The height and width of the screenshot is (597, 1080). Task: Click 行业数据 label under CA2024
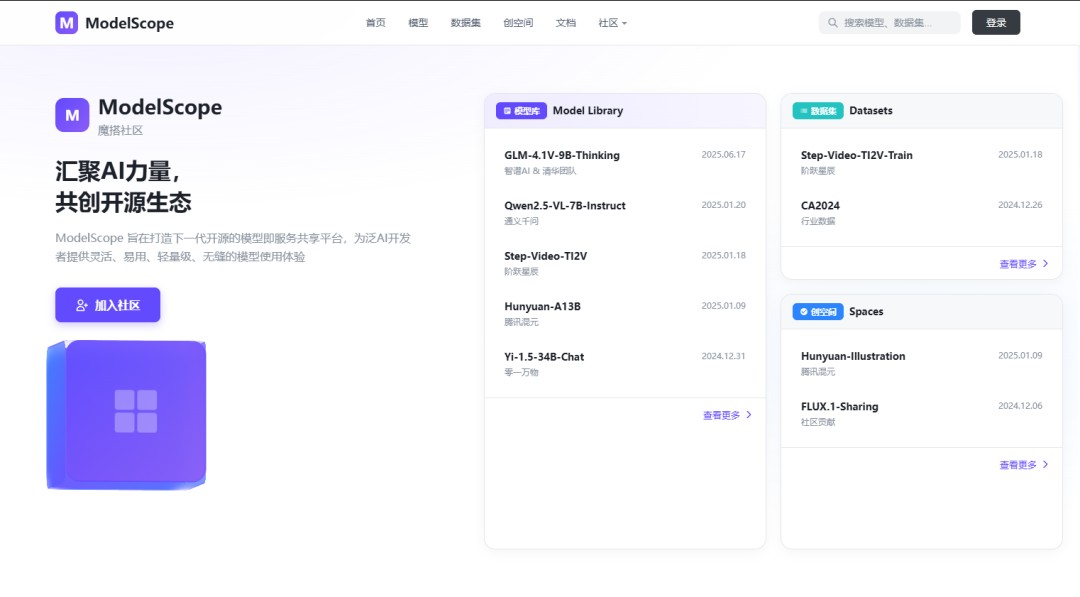click(x=818, y=222)
